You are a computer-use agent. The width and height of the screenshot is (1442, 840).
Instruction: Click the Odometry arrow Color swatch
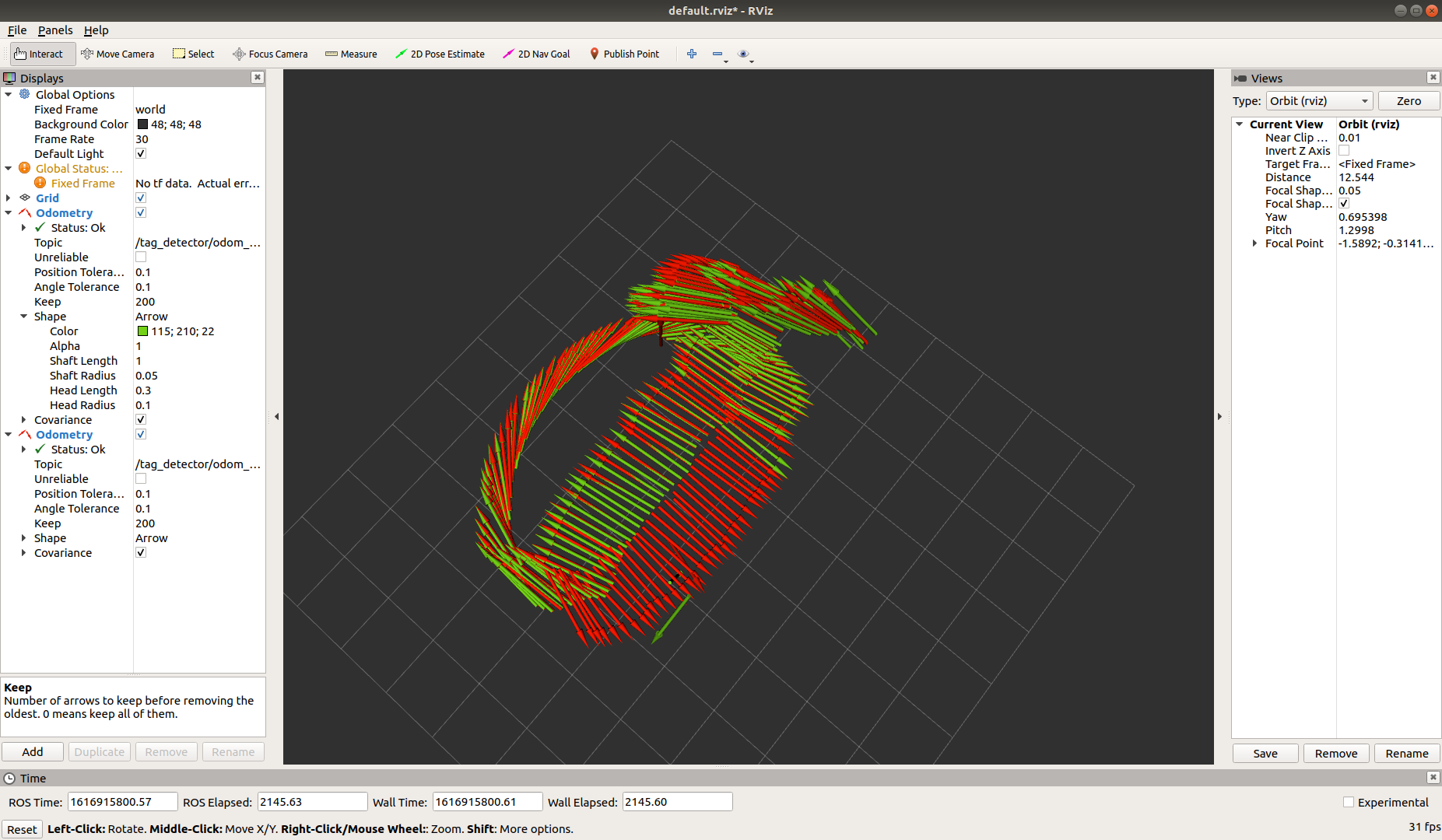pos(142,331)
